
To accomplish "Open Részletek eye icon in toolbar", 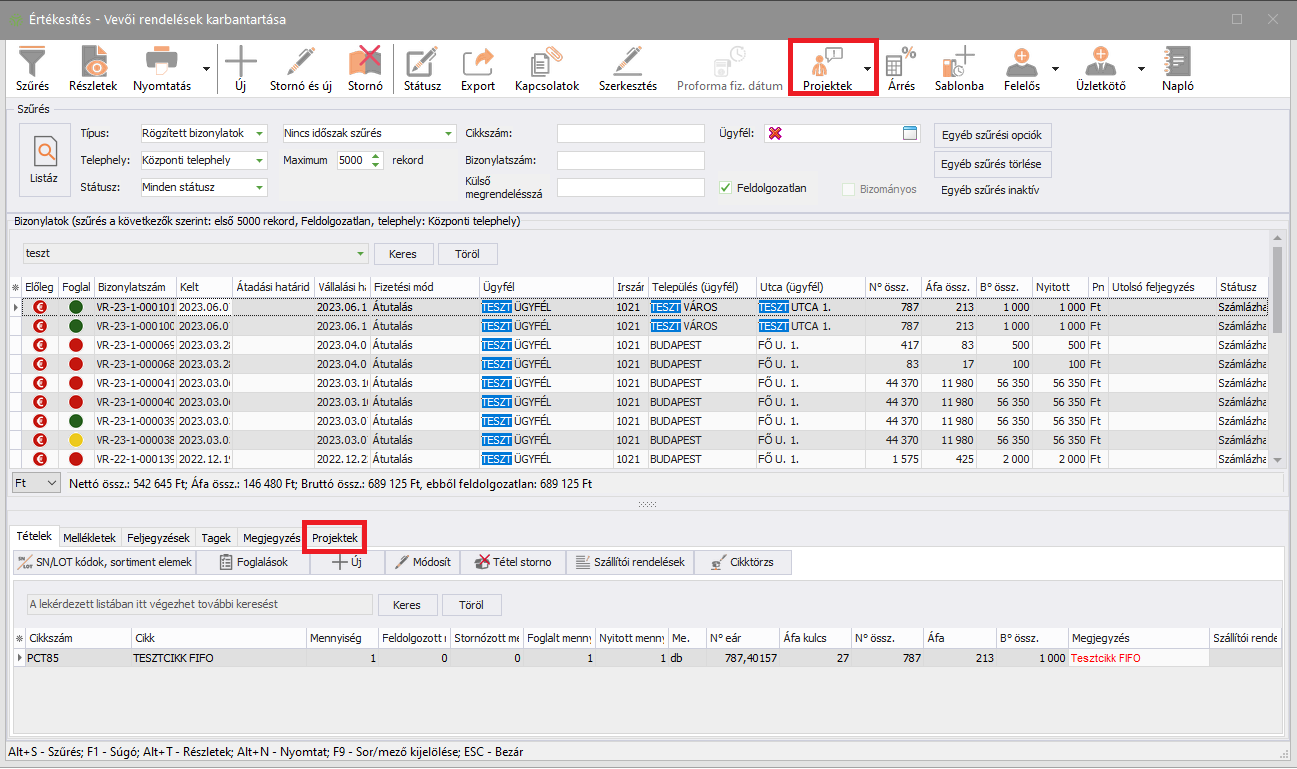I will click(93, 62).
